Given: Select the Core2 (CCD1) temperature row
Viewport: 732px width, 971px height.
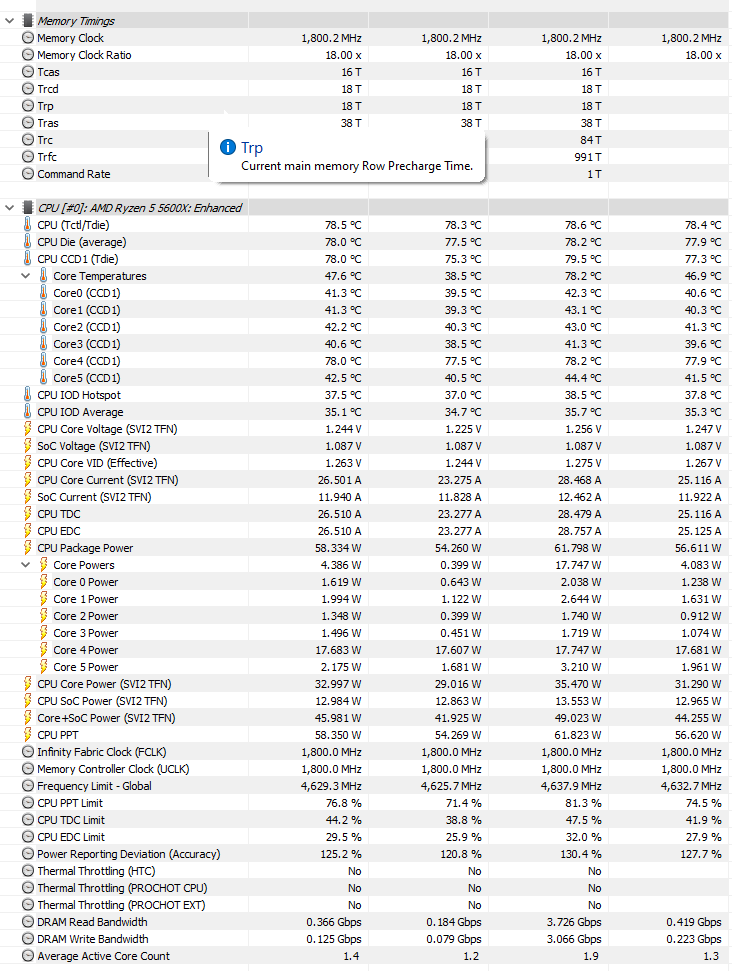Looking at the screenshot, I should [366, 326].
